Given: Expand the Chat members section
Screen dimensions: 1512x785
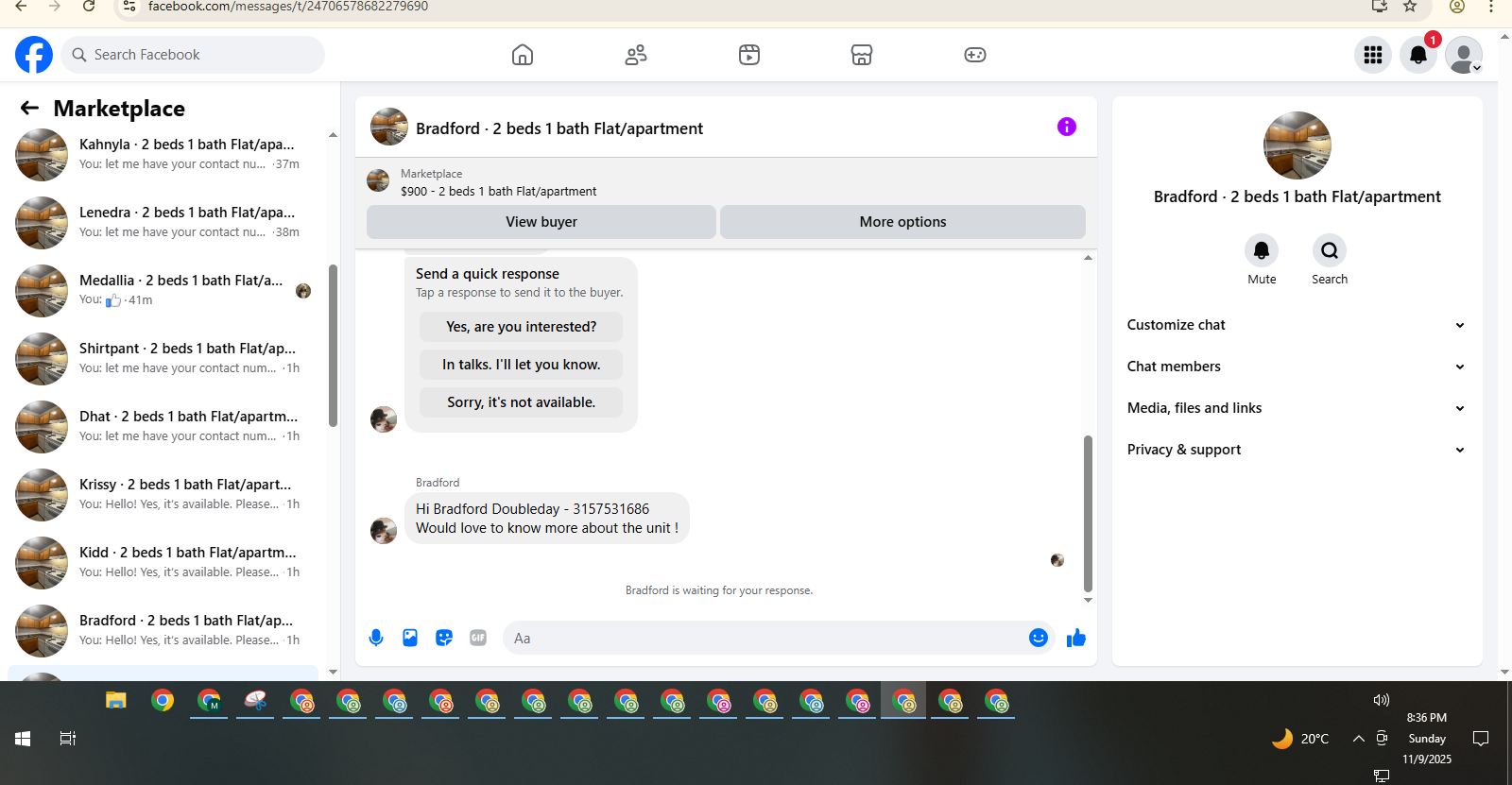Looking at the screenshot, I should point(1297,367).
